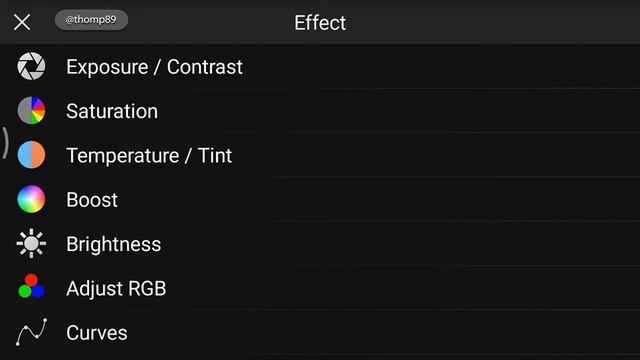This screenshot has width=640, height=360.
Task: Click the Adjust RGB three-dot icon
Action: tap(31, 287)
